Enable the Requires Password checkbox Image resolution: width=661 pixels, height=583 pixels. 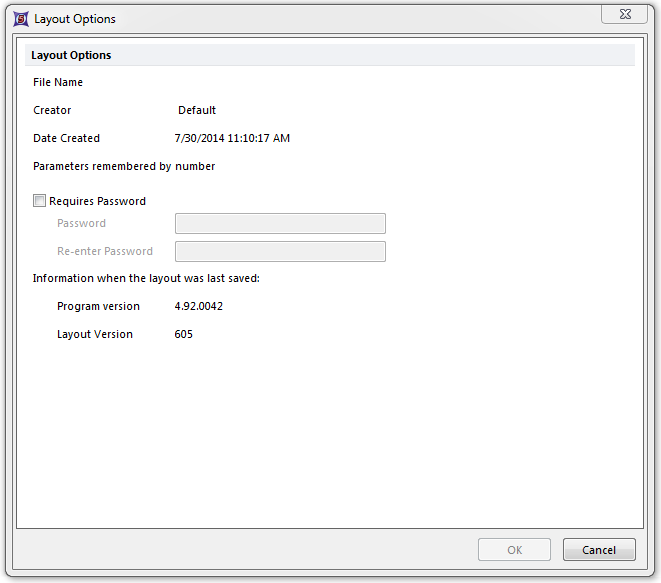pyautogui.click(x=39, y=201)
